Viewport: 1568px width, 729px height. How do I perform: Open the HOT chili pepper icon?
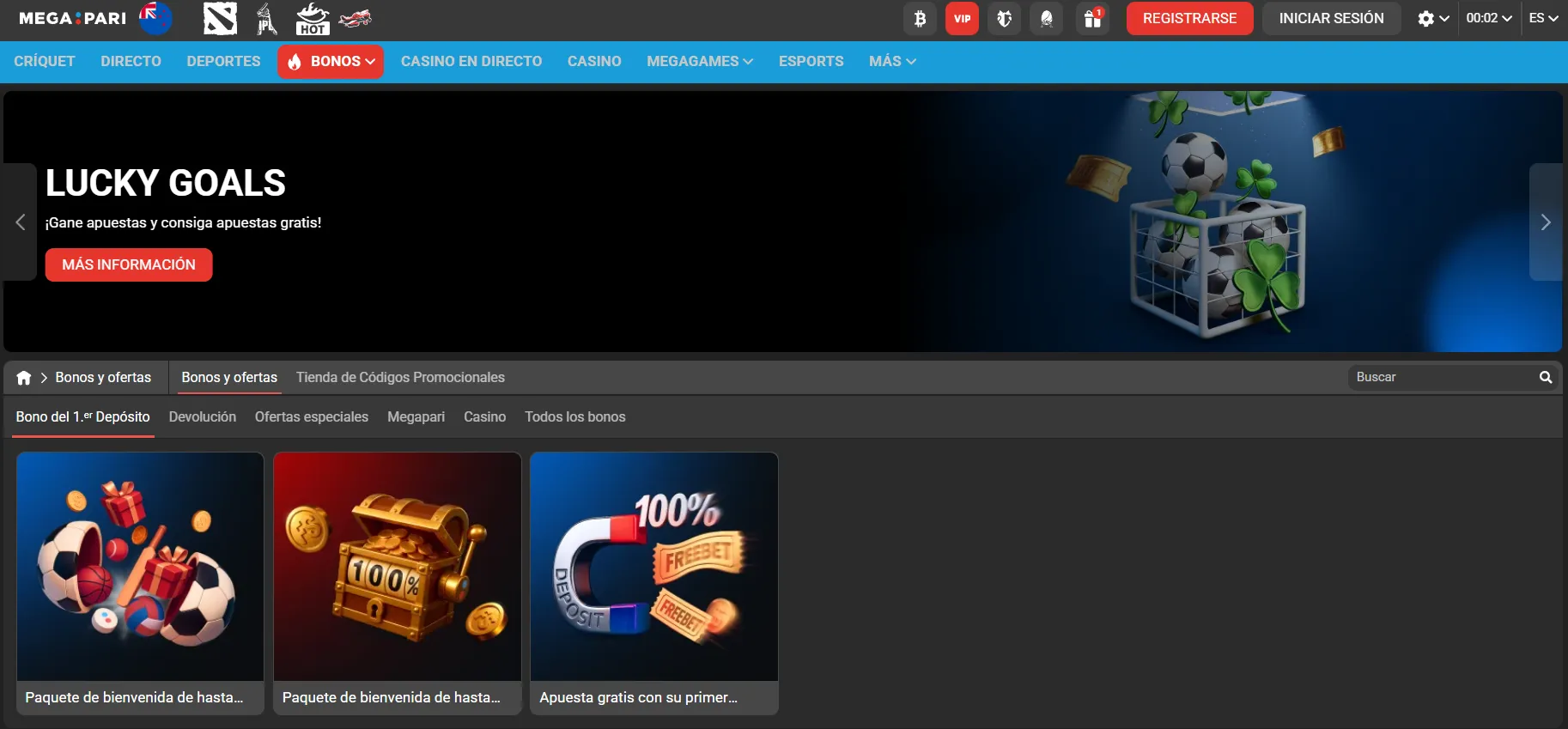tap(312, 18)
